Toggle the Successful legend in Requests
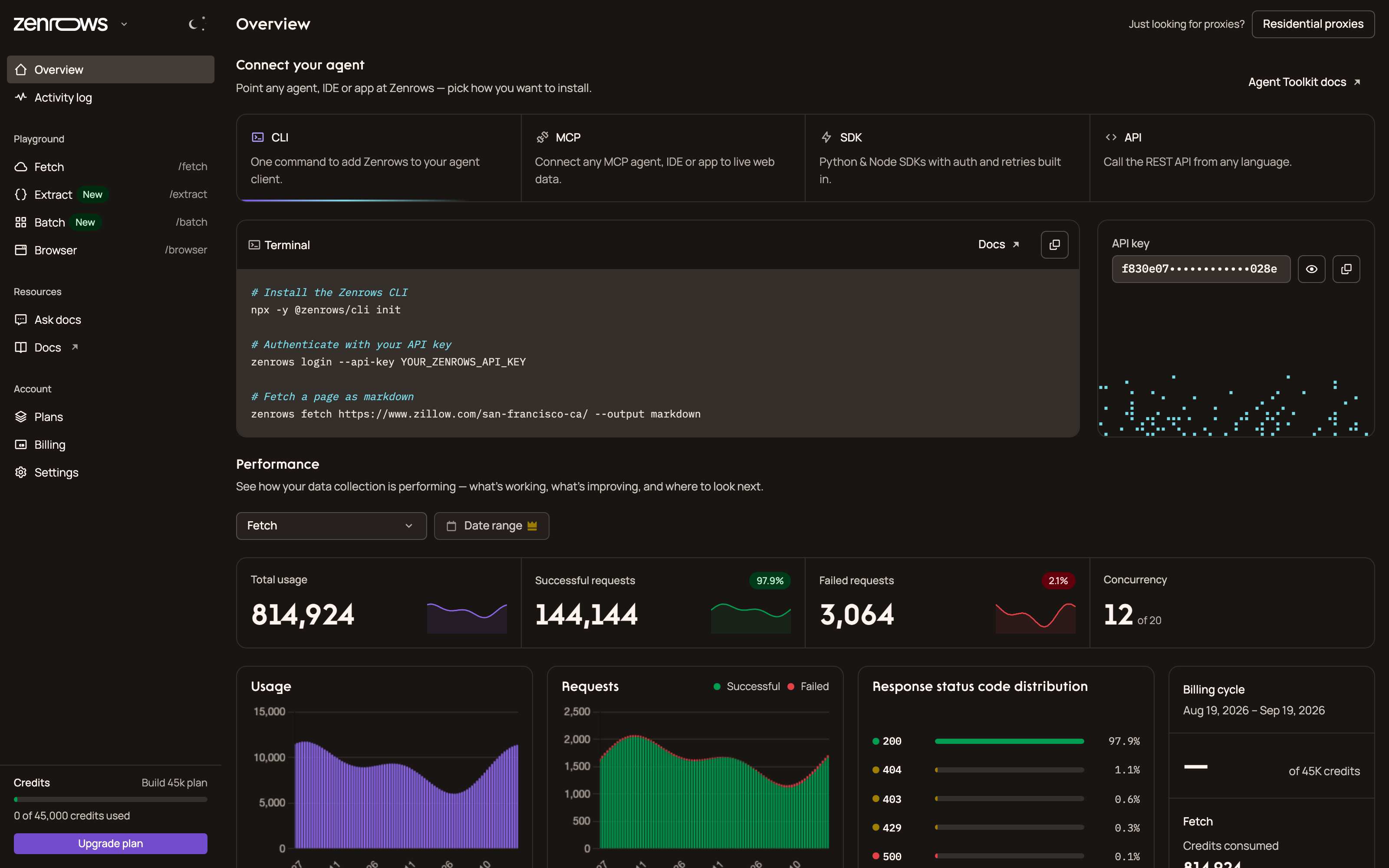The image size is (1389, 868). pyautogui.click(x=746, y=687)
